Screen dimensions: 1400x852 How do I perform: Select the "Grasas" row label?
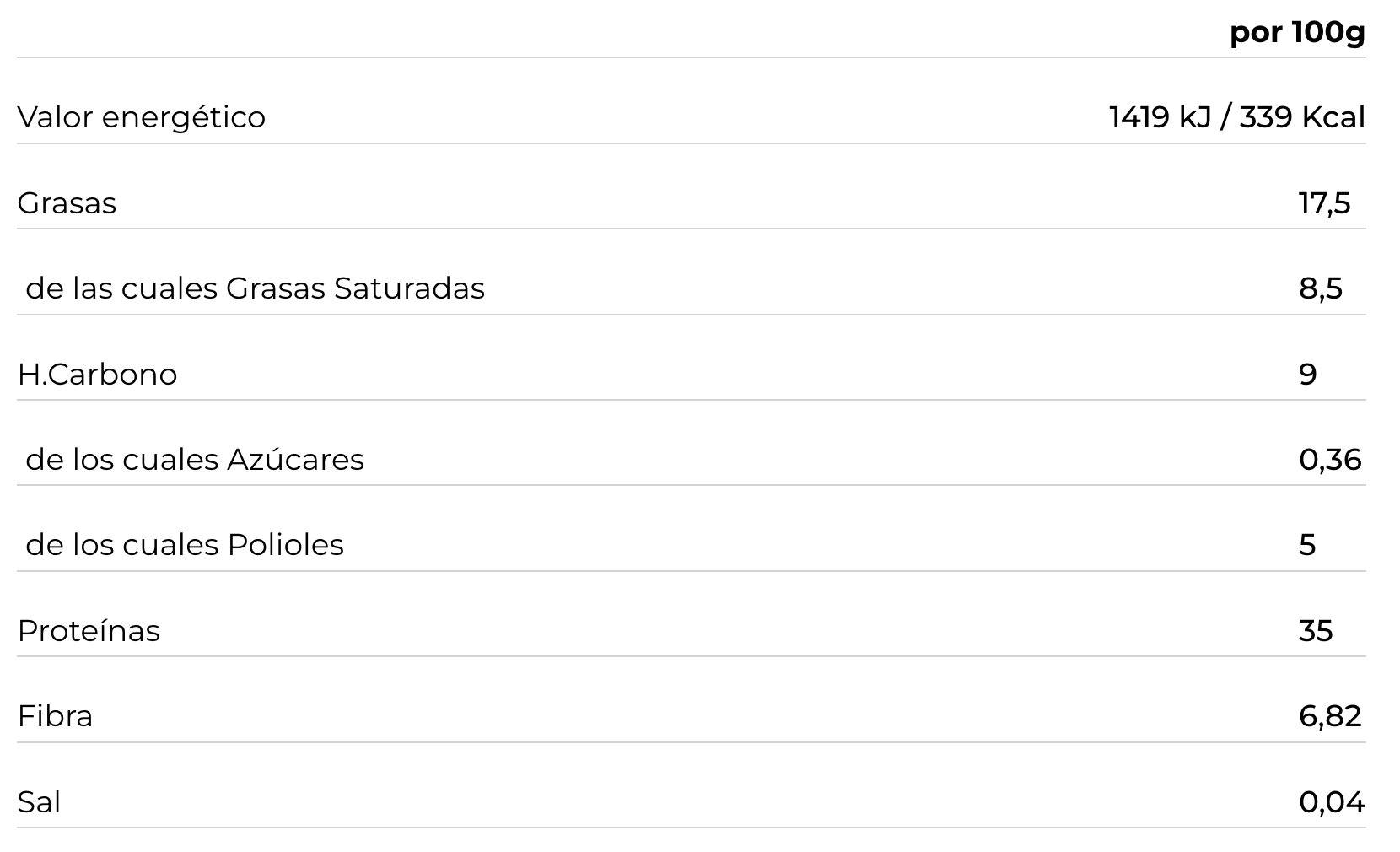click(67, 203)
